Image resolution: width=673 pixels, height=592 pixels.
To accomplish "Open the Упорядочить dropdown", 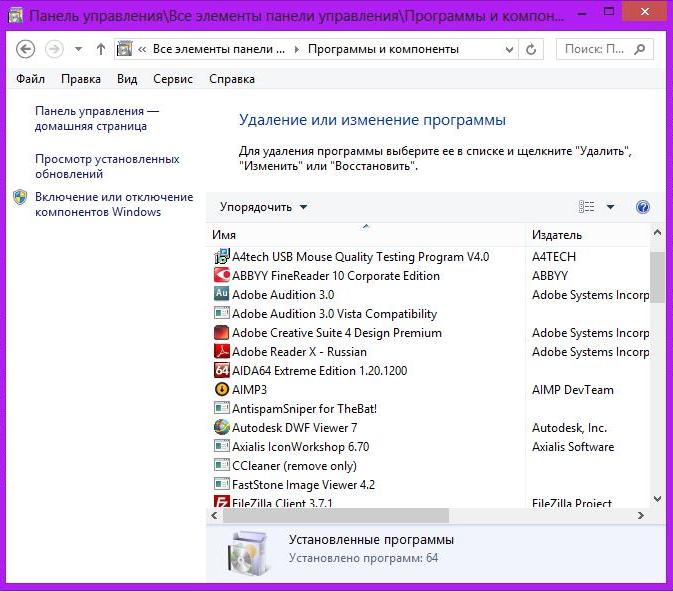I will coord(264,207).
